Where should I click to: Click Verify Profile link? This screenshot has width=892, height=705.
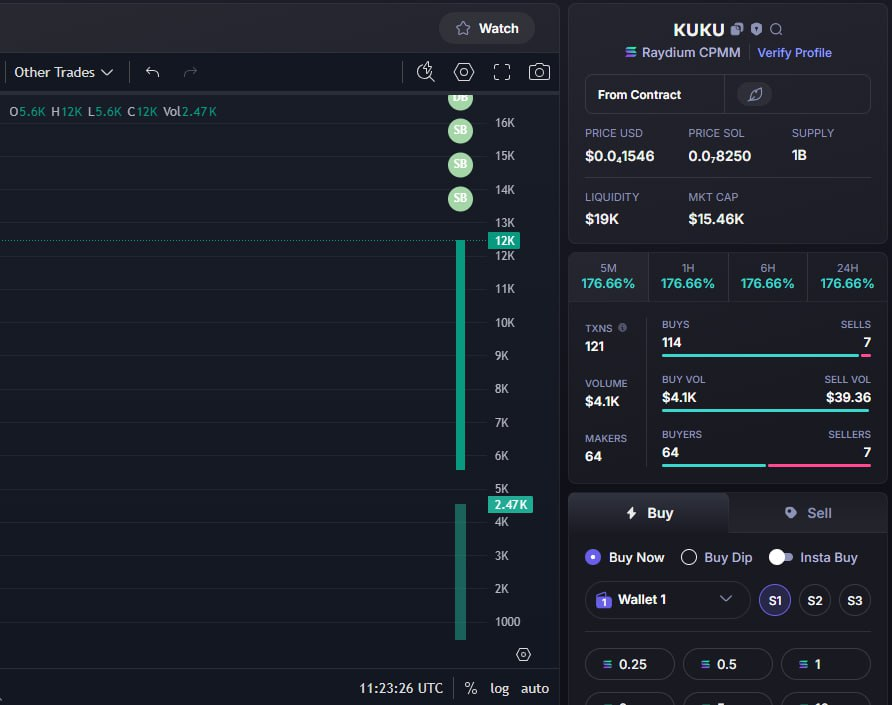click(x=794, y=53)
